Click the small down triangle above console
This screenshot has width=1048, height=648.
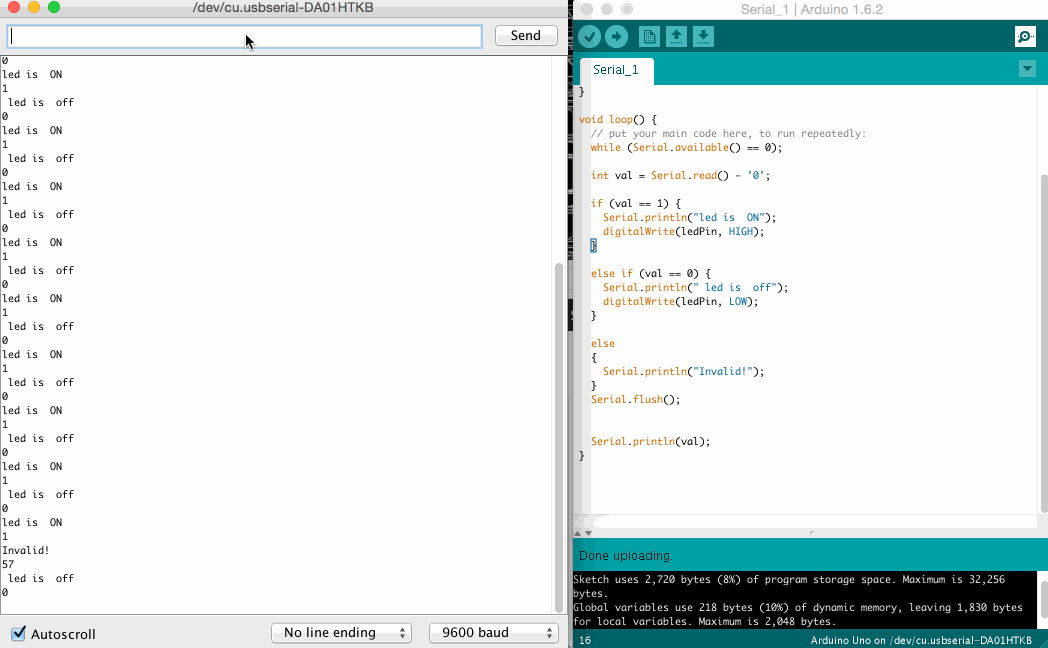[x=588, y=533]
